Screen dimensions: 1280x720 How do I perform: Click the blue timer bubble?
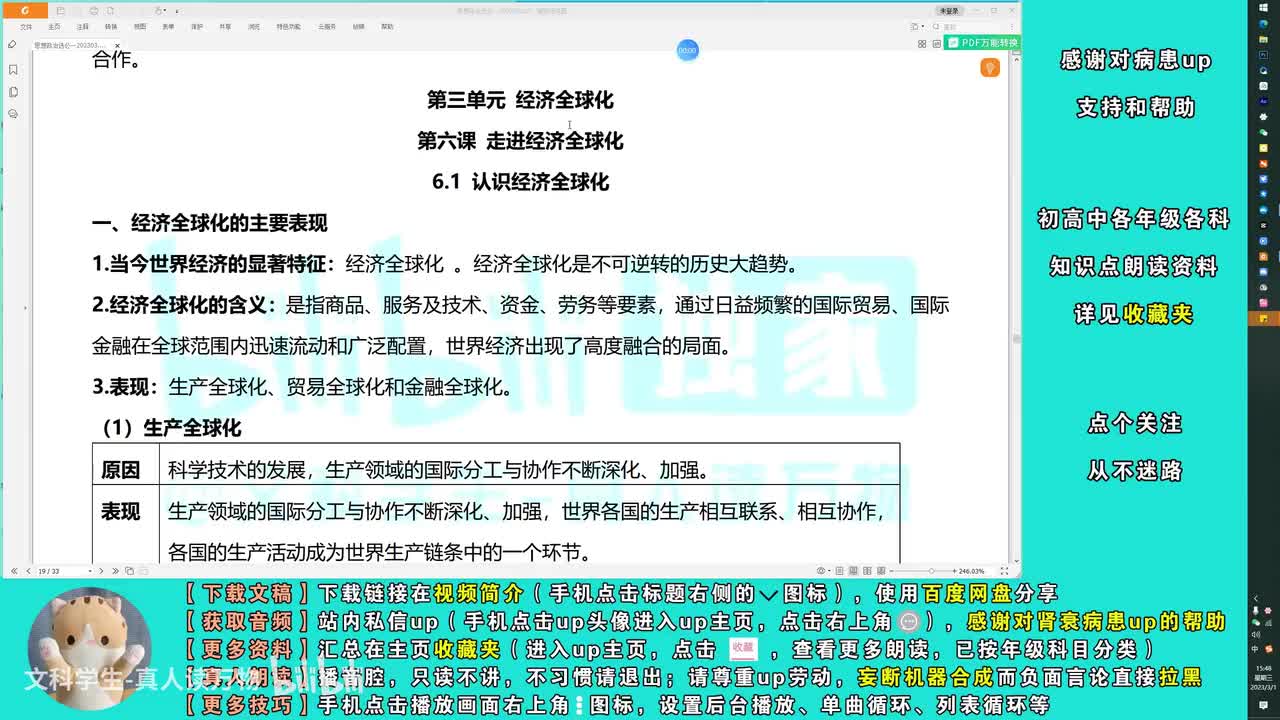pyautogui.click(x=687, y=50)
